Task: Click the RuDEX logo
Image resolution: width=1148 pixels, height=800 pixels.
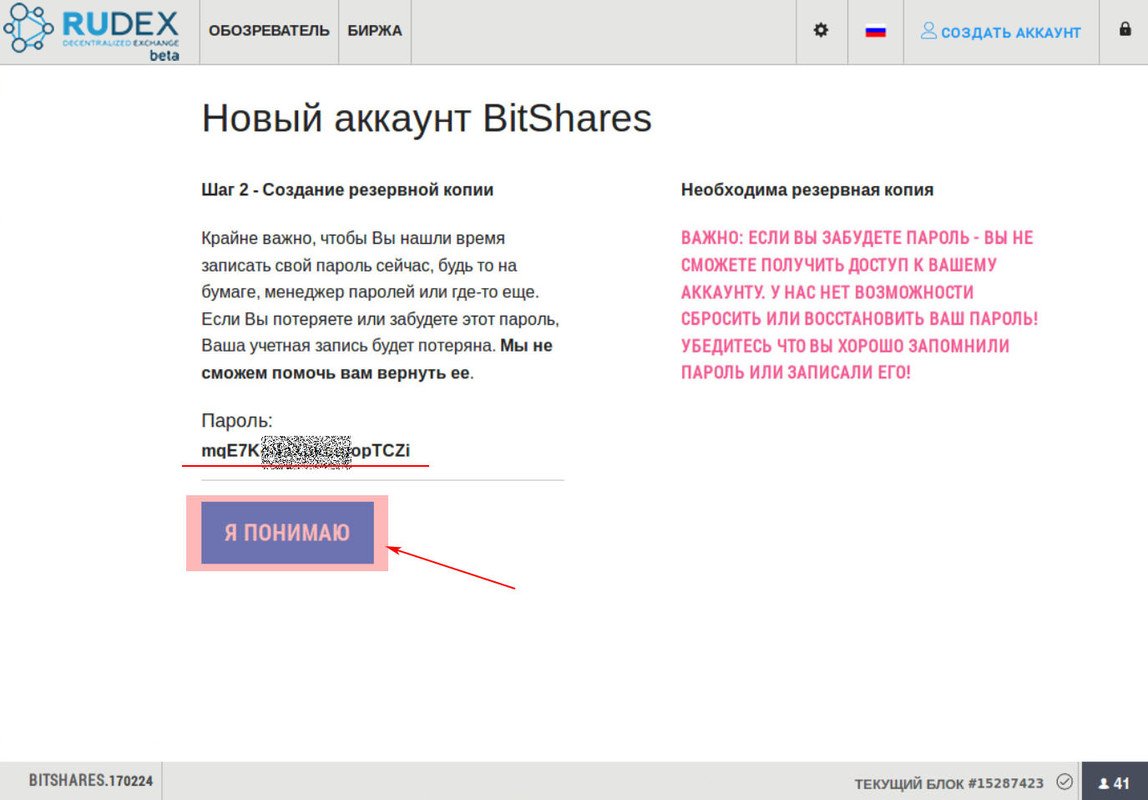Action: (92, 31)
